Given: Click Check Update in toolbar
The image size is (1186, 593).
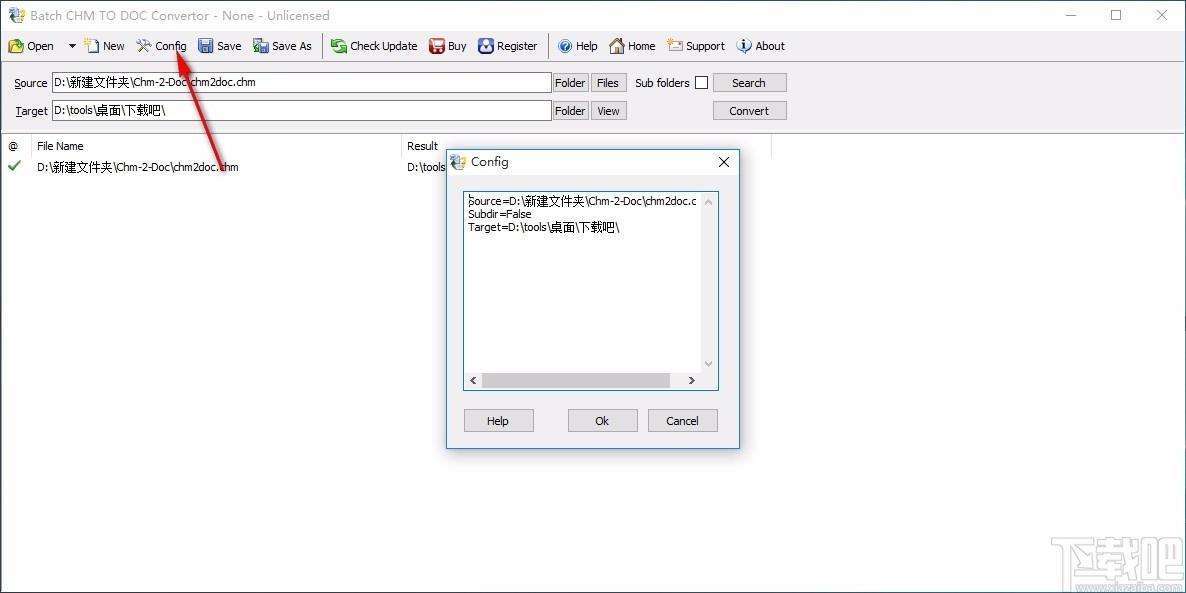Looking at the screenshot, I should point(374,46).
